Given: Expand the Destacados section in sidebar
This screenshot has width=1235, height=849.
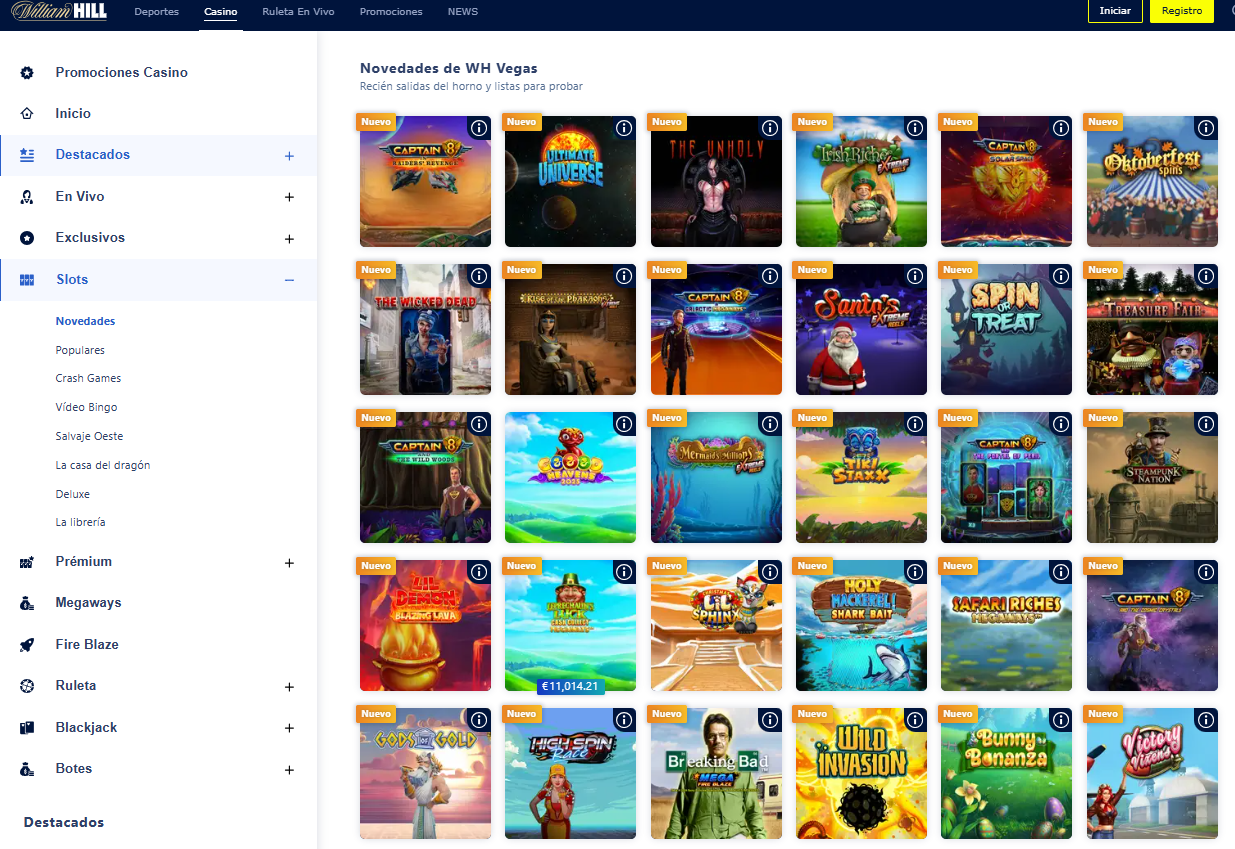Looking at the screenshot, I should coord(289,156).
